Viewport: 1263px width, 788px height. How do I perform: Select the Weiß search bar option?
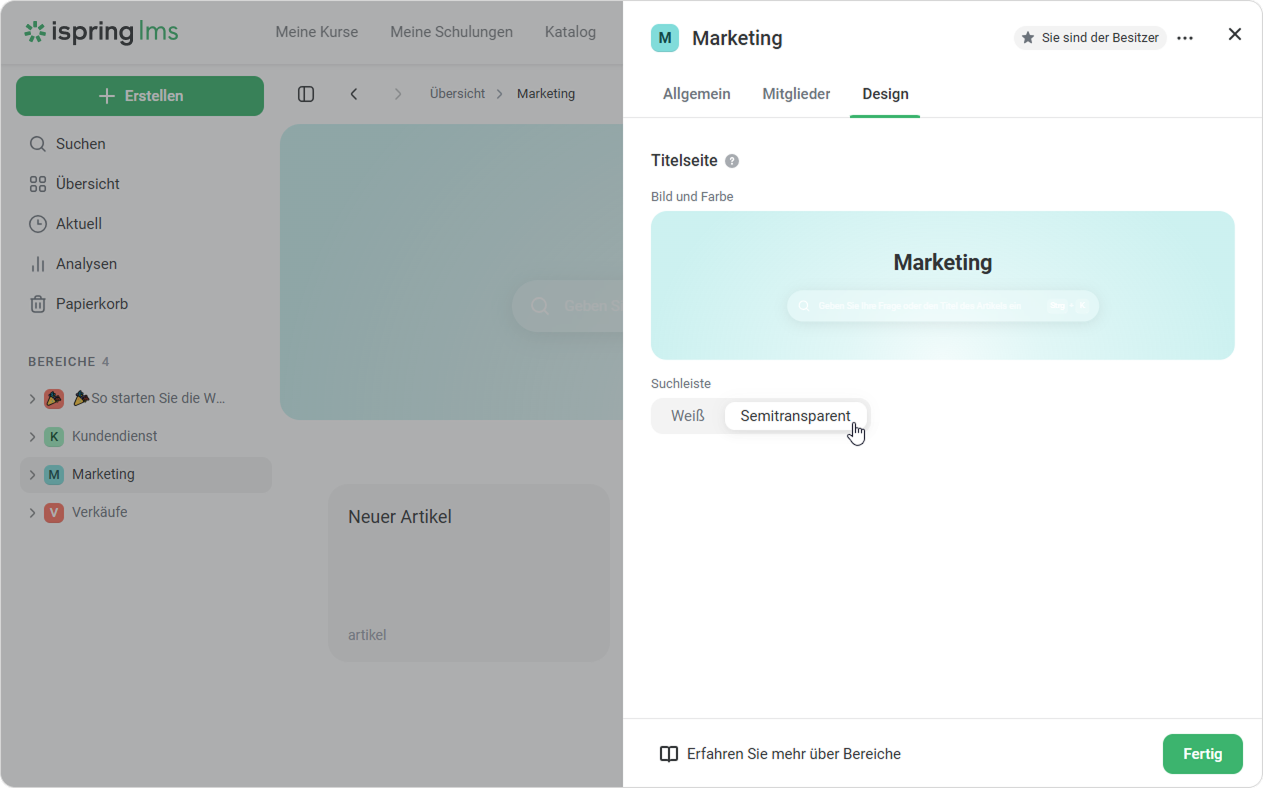[688, 416]
